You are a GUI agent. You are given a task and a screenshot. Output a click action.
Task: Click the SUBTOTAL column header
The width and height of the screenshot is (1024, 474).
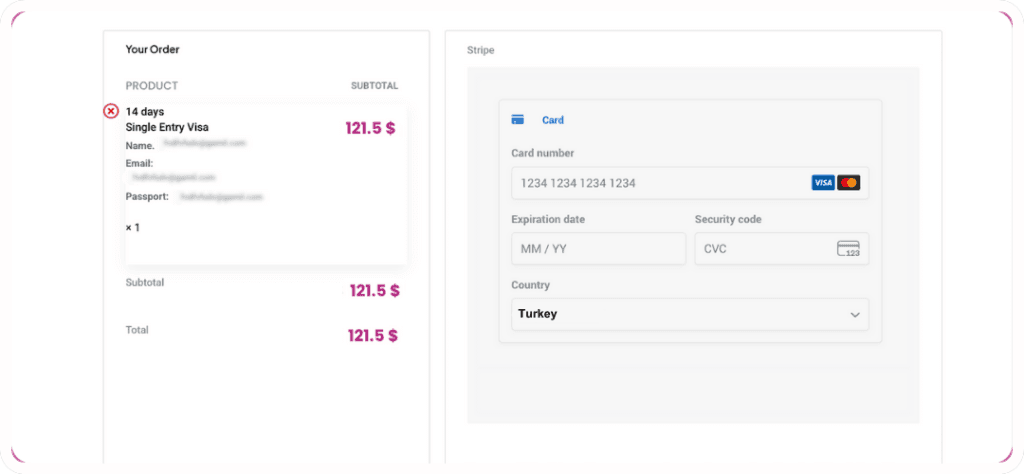click(374, 86)
